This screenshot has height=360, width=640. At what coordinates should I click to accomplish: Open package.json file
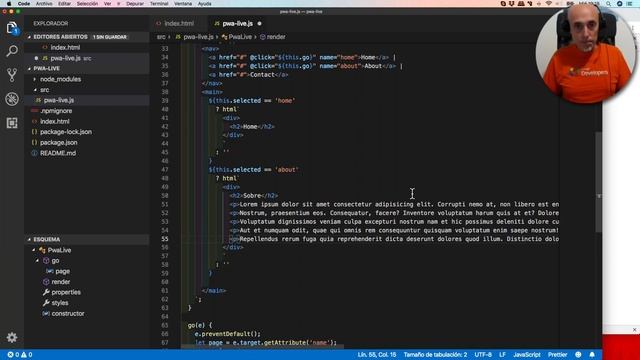tap(58, 142)
